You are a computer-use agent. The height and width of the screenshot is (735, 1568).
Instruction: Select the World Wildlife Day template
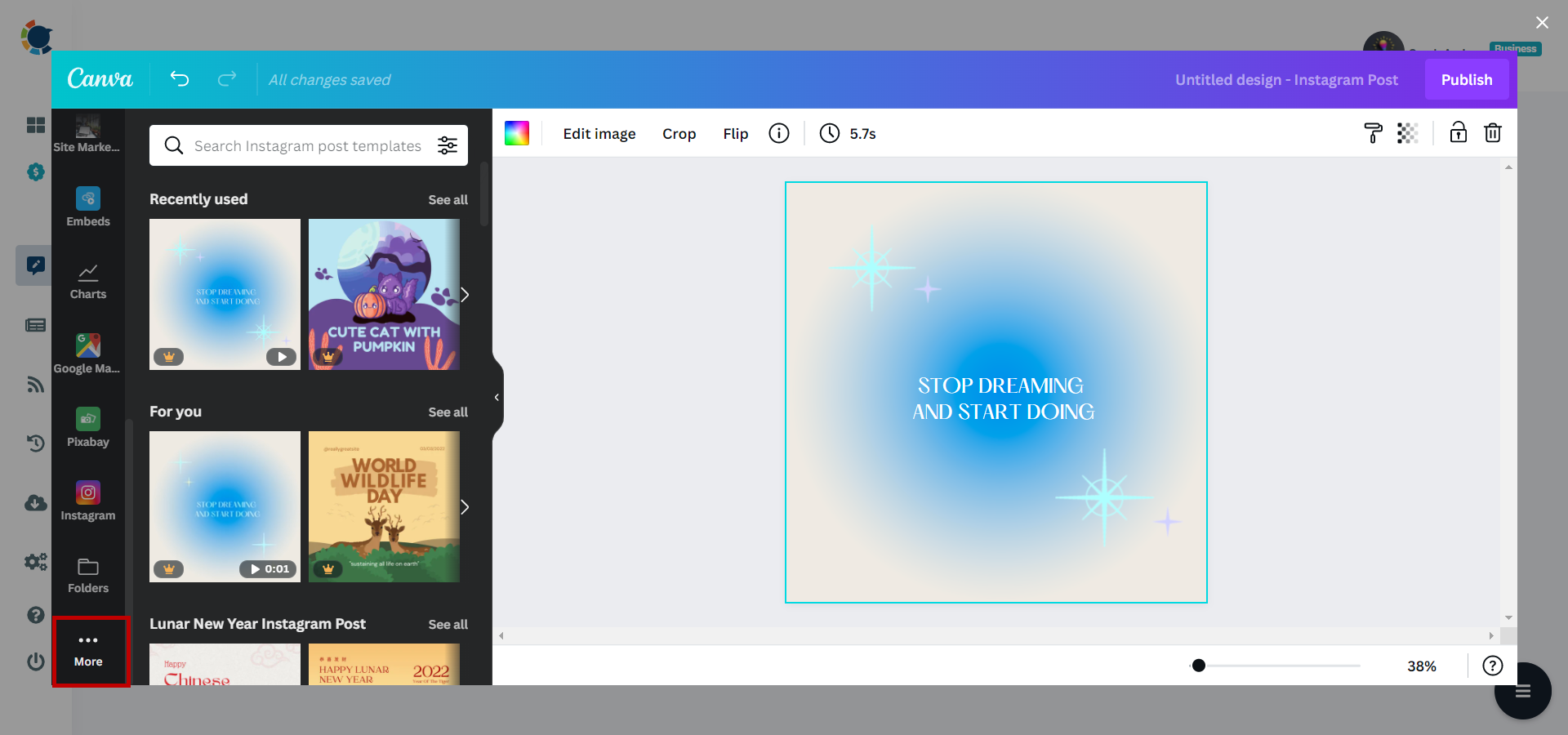click(x=384, y=506)
